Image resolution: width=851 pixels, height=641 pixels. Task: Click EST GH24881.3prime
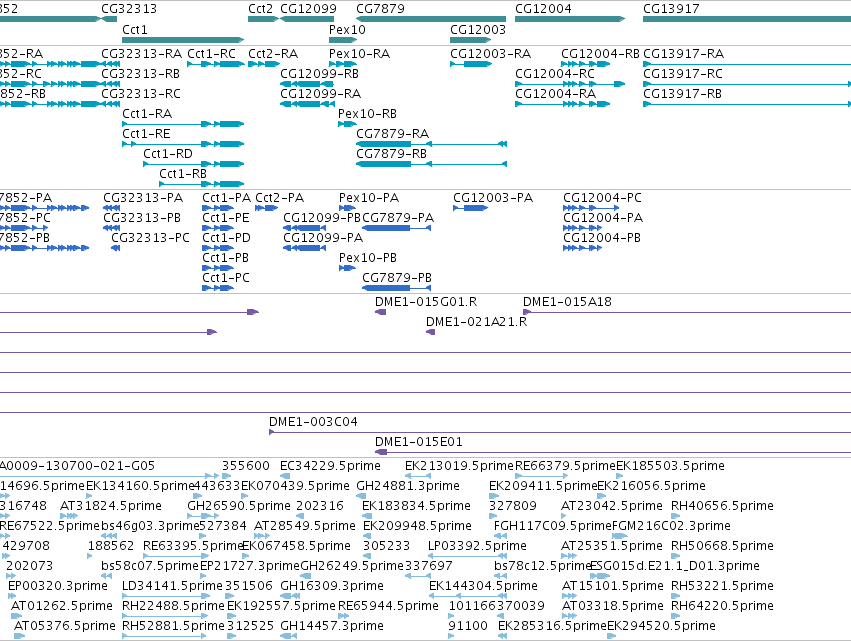pyautogui.click(x=408, y=486)
